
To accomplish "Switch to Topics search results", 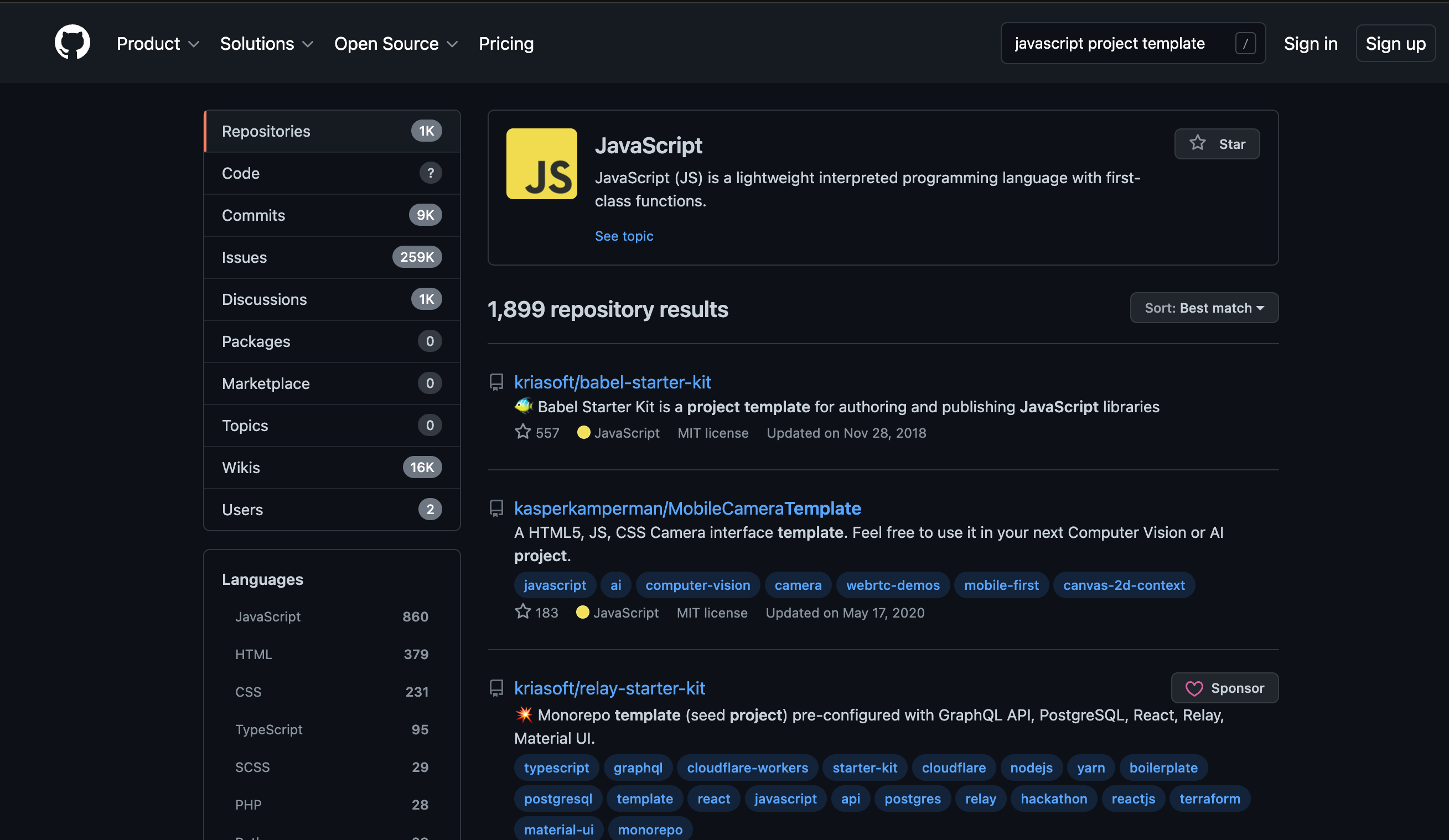I will pos(332,426).
